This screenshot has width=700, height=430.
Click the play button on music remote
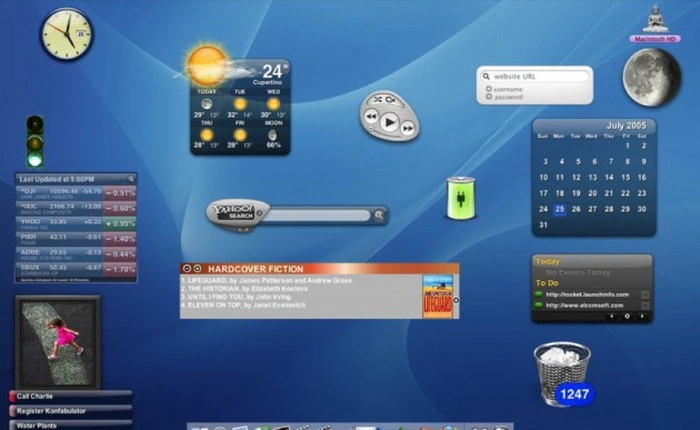(390, 122)
